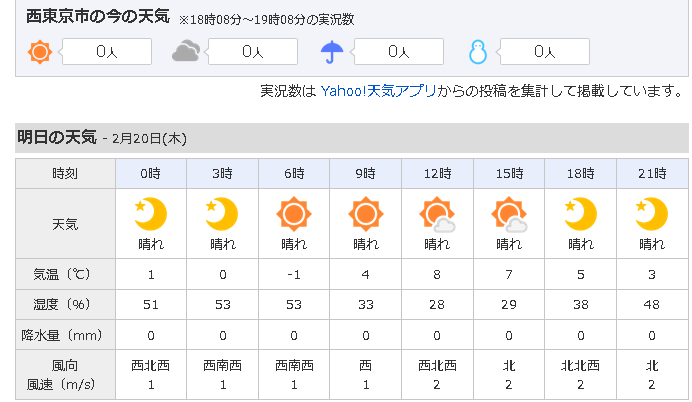Click the sunny count box showing 0人

[x=107, y=52]
